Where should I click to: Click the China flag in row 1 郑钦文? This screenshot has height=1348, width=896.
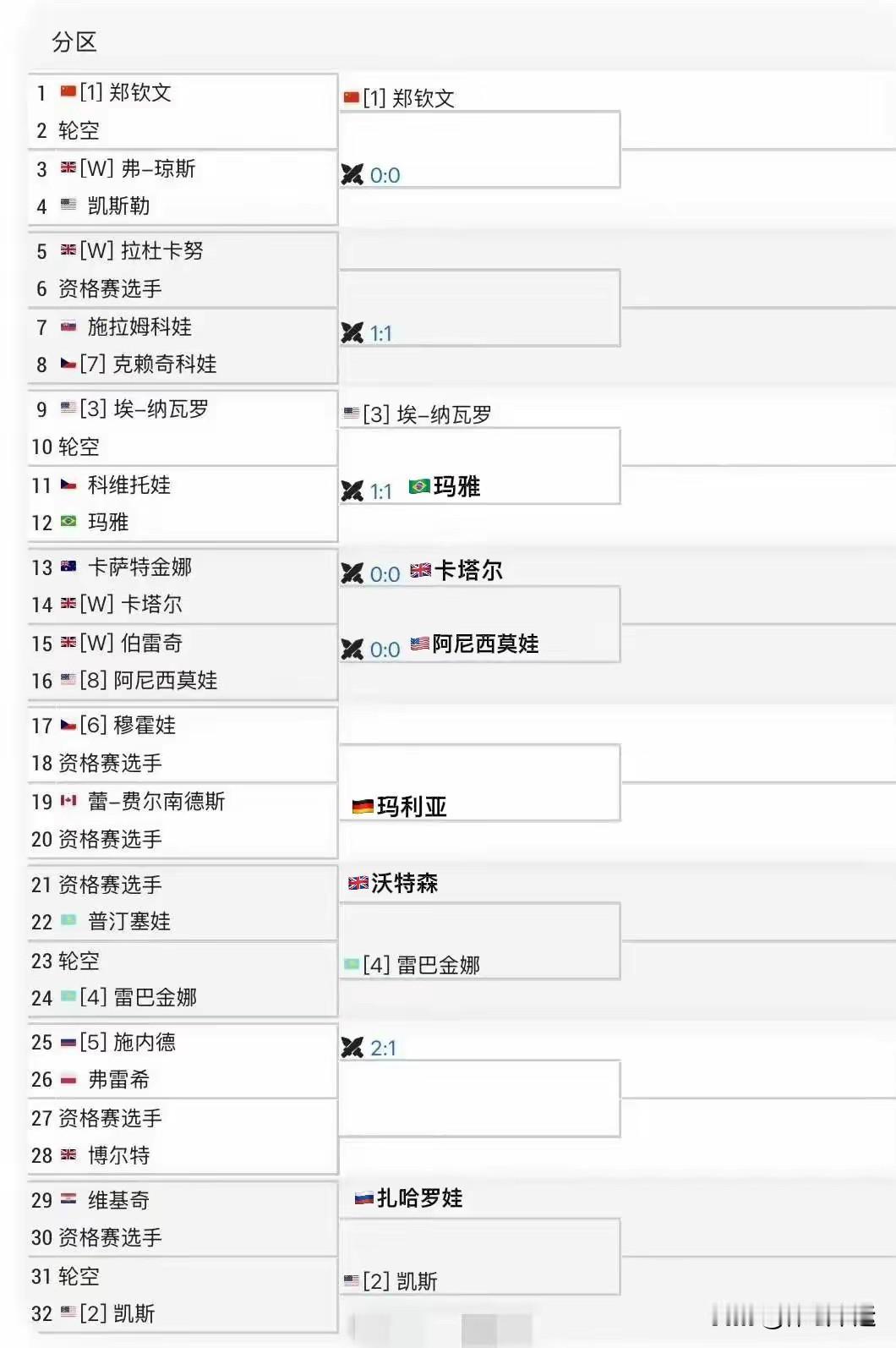68,92
